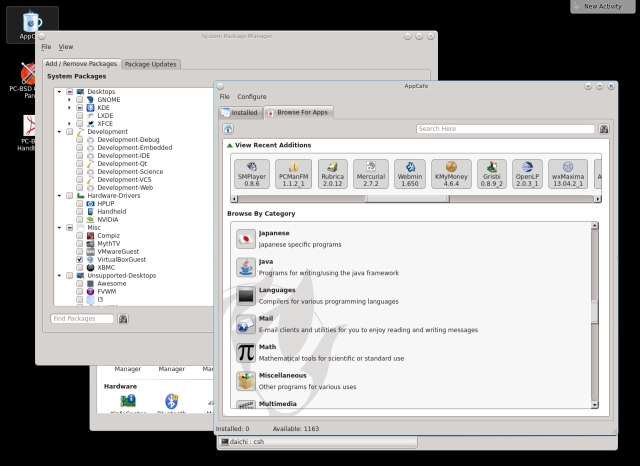Click the Search Here field

point(505,129)
